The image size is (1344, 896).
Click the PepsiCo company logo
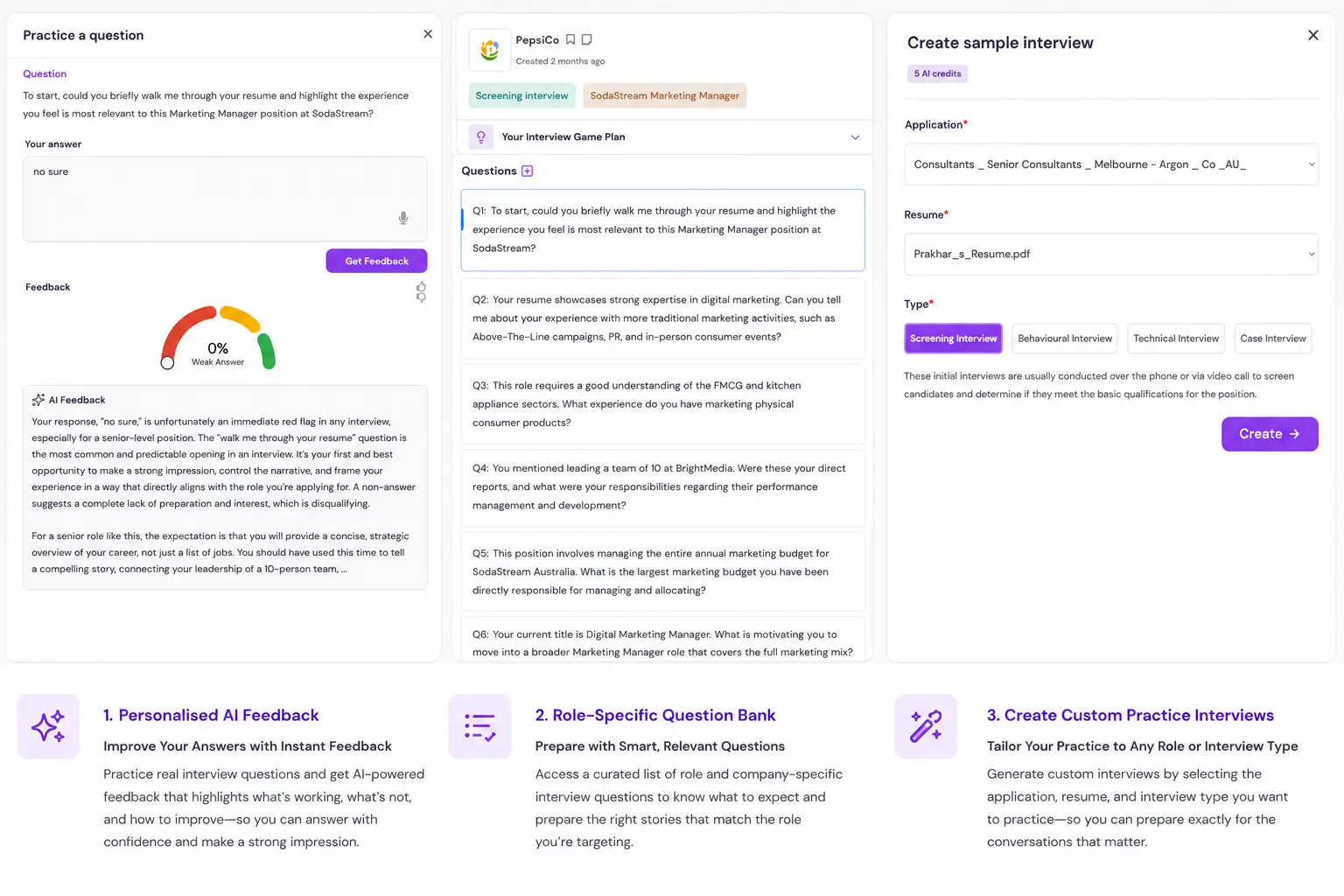(490, 50)
